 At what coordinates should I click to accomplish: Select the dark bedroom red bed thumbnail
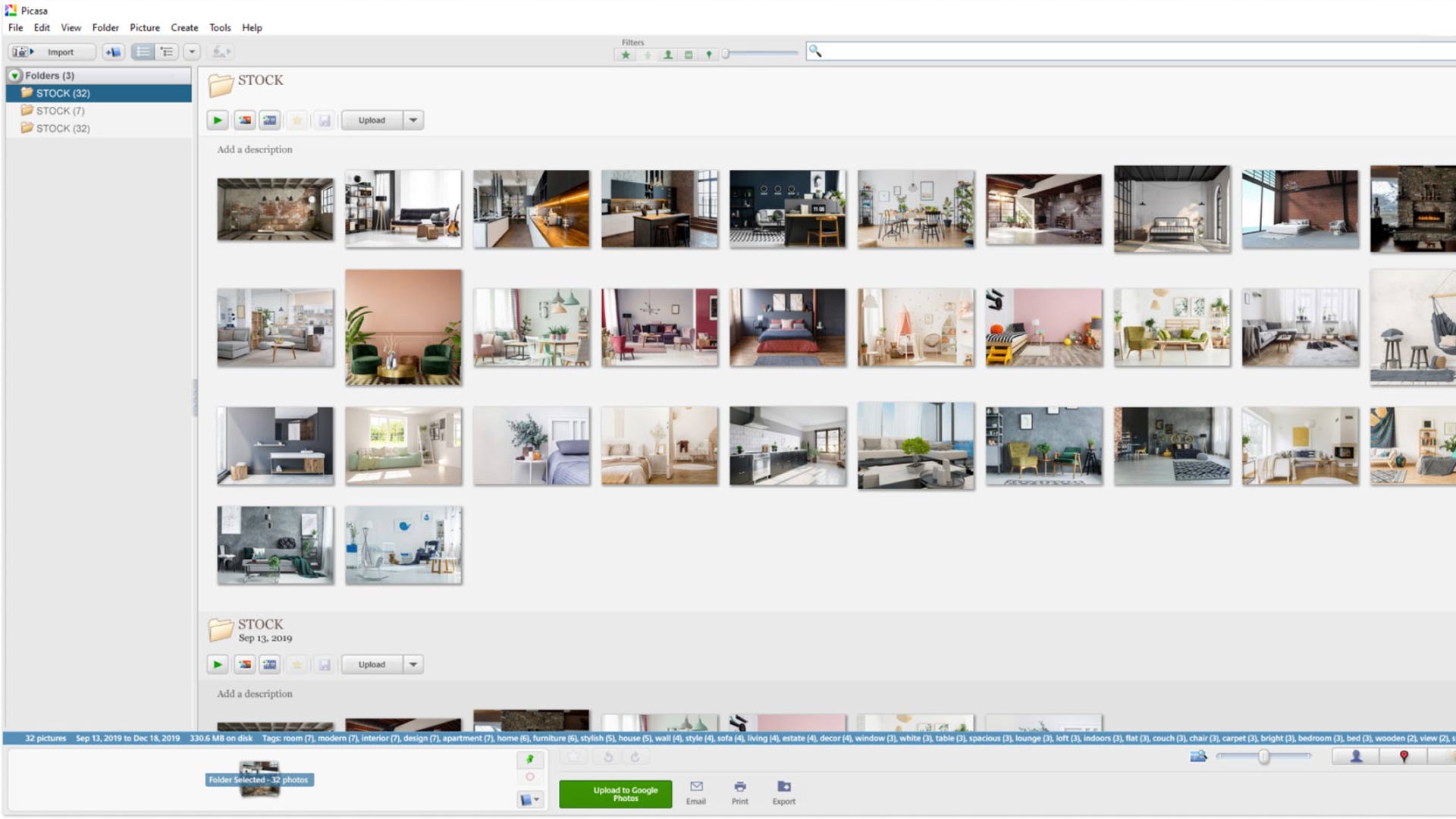pyautogui.click(x=788, y=327)
